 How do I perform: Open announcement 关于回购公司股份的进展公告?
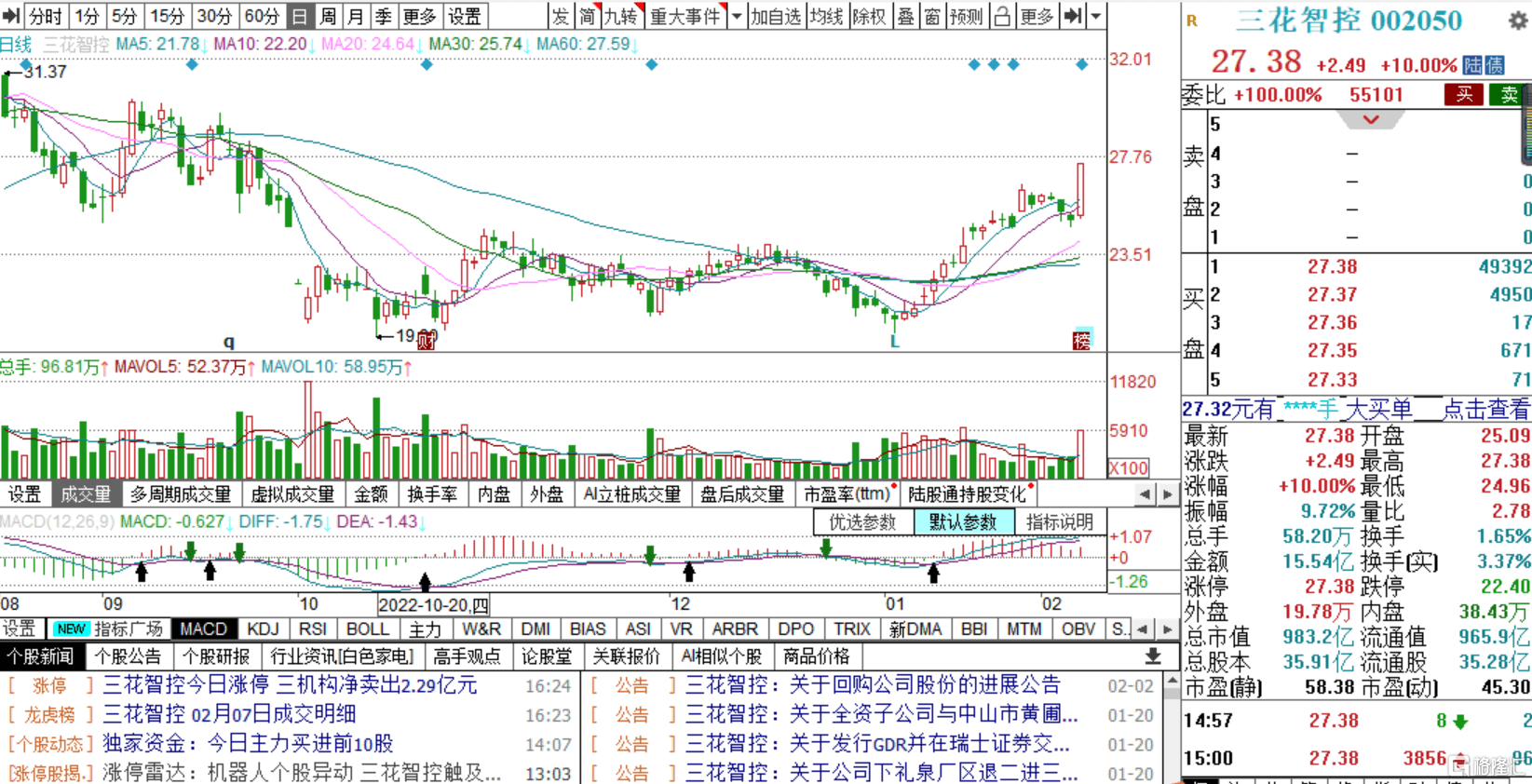873,685
